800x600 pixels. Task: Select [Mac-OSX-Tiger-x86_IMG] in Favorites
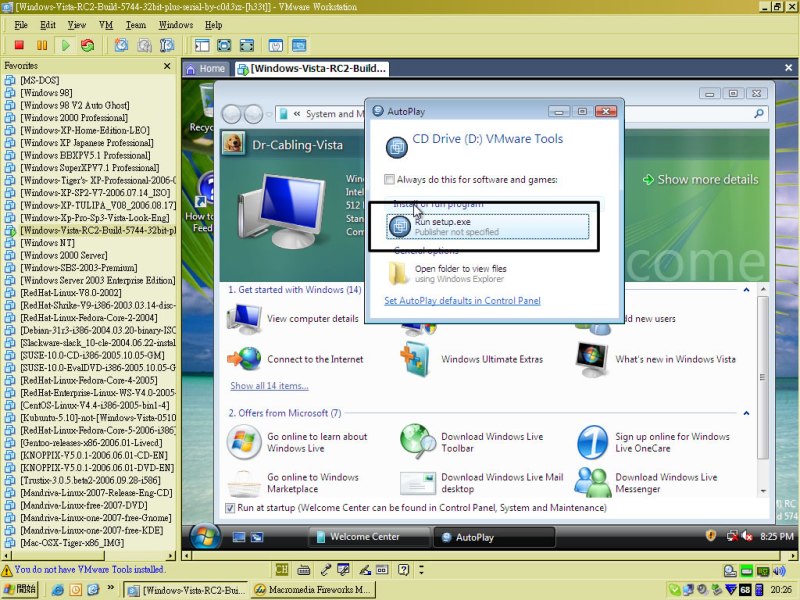[72, 543]
